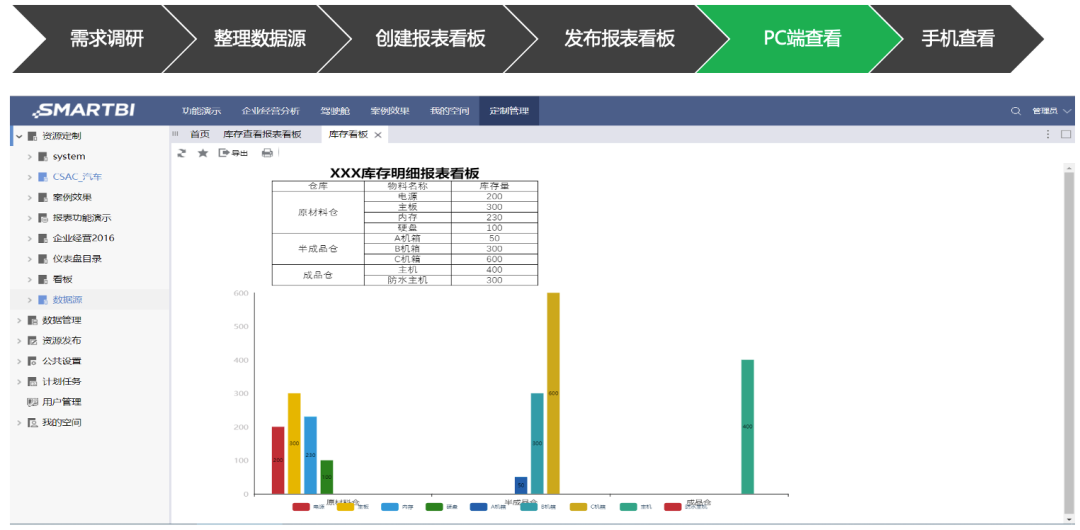Click the icon beside 我的空间 in sidebar

point(32,422)
